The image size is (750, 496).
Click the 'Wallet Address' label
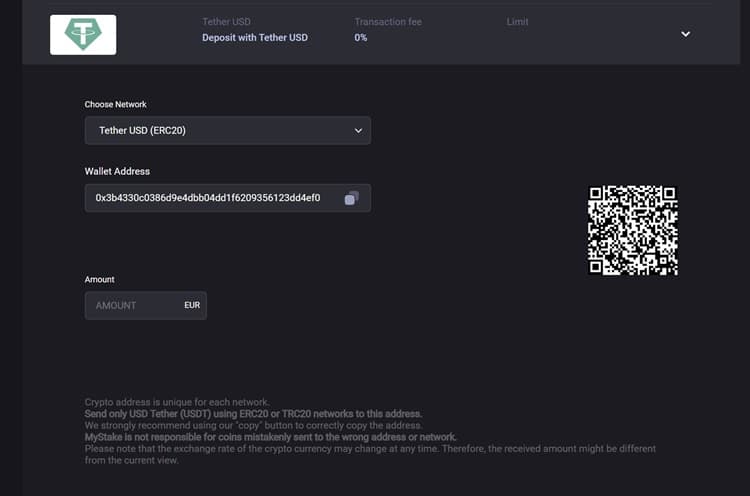click(117, 171)
